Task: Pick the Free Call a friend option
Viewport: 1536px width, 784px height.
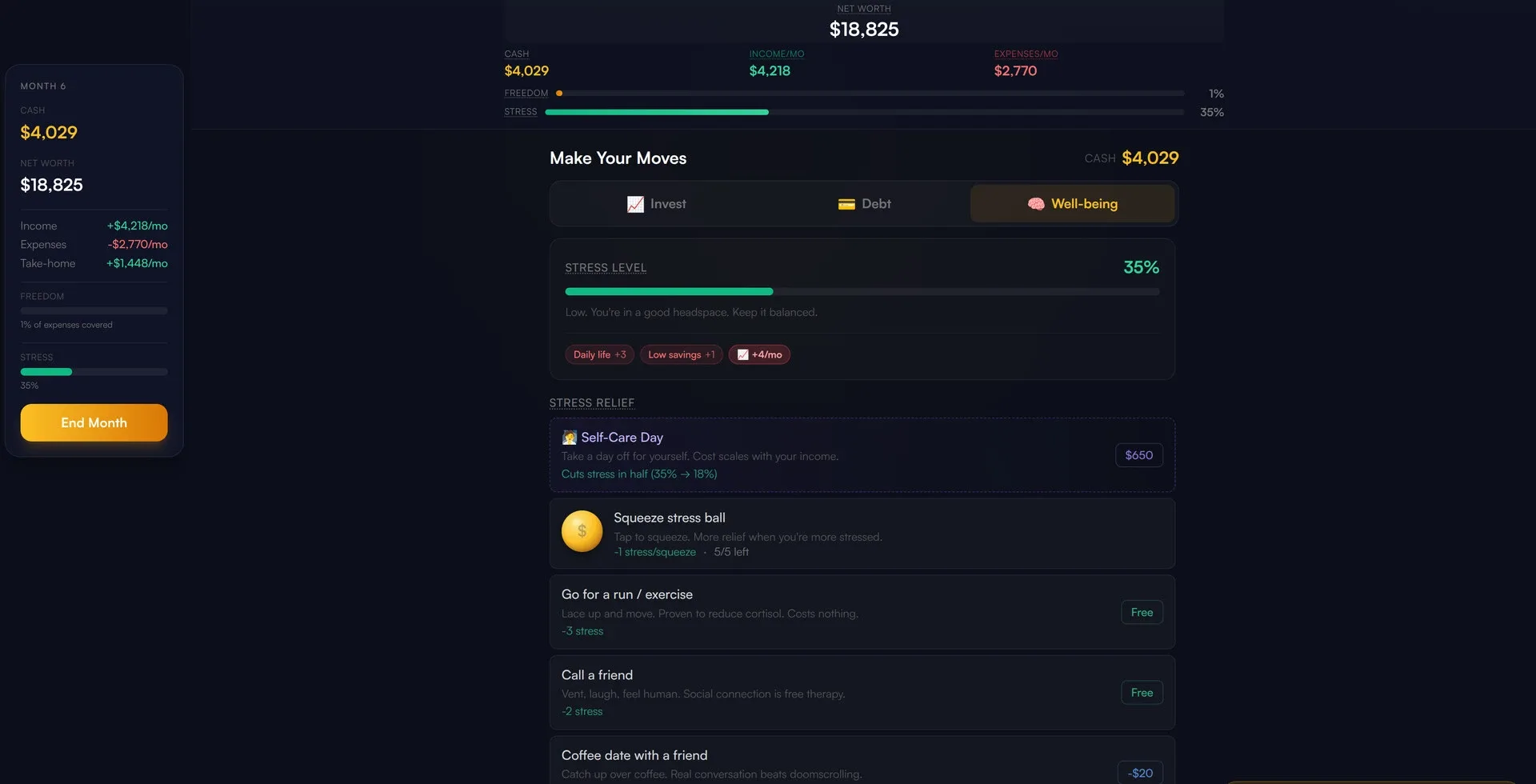Action: pos(1142,693)
